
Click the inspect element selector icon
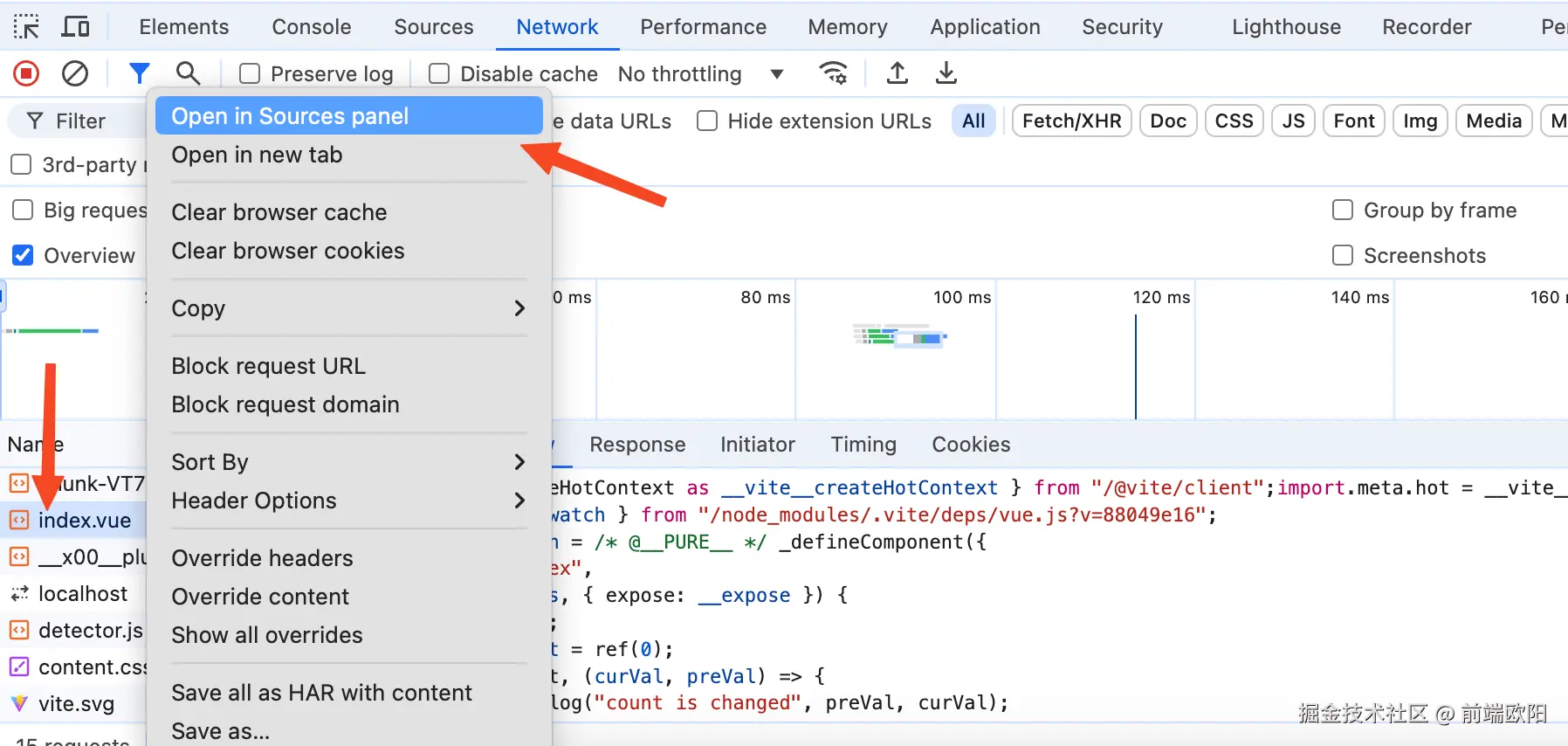pos(26,27)
